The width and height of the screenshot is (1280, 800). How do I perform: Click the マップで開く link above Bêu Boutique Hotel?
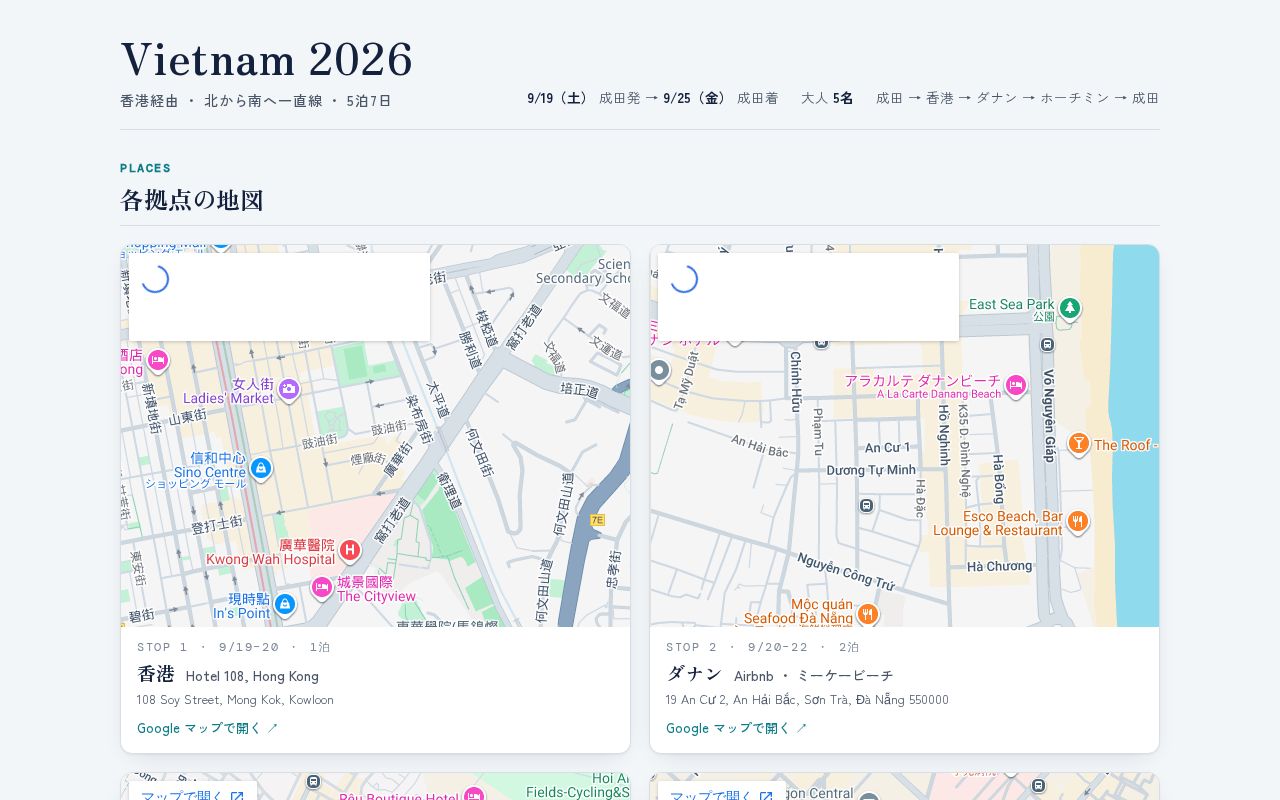tap(193, 795)
